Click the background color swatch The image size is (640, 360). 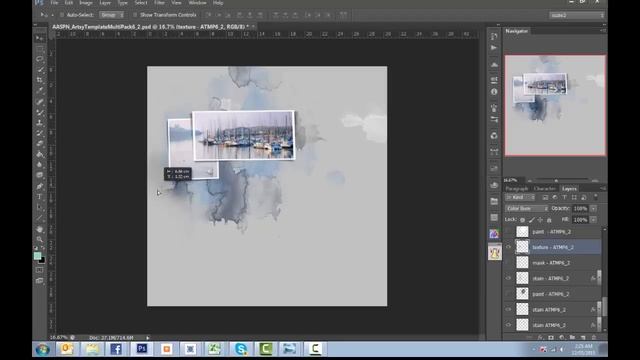click(x=42, y=260)
